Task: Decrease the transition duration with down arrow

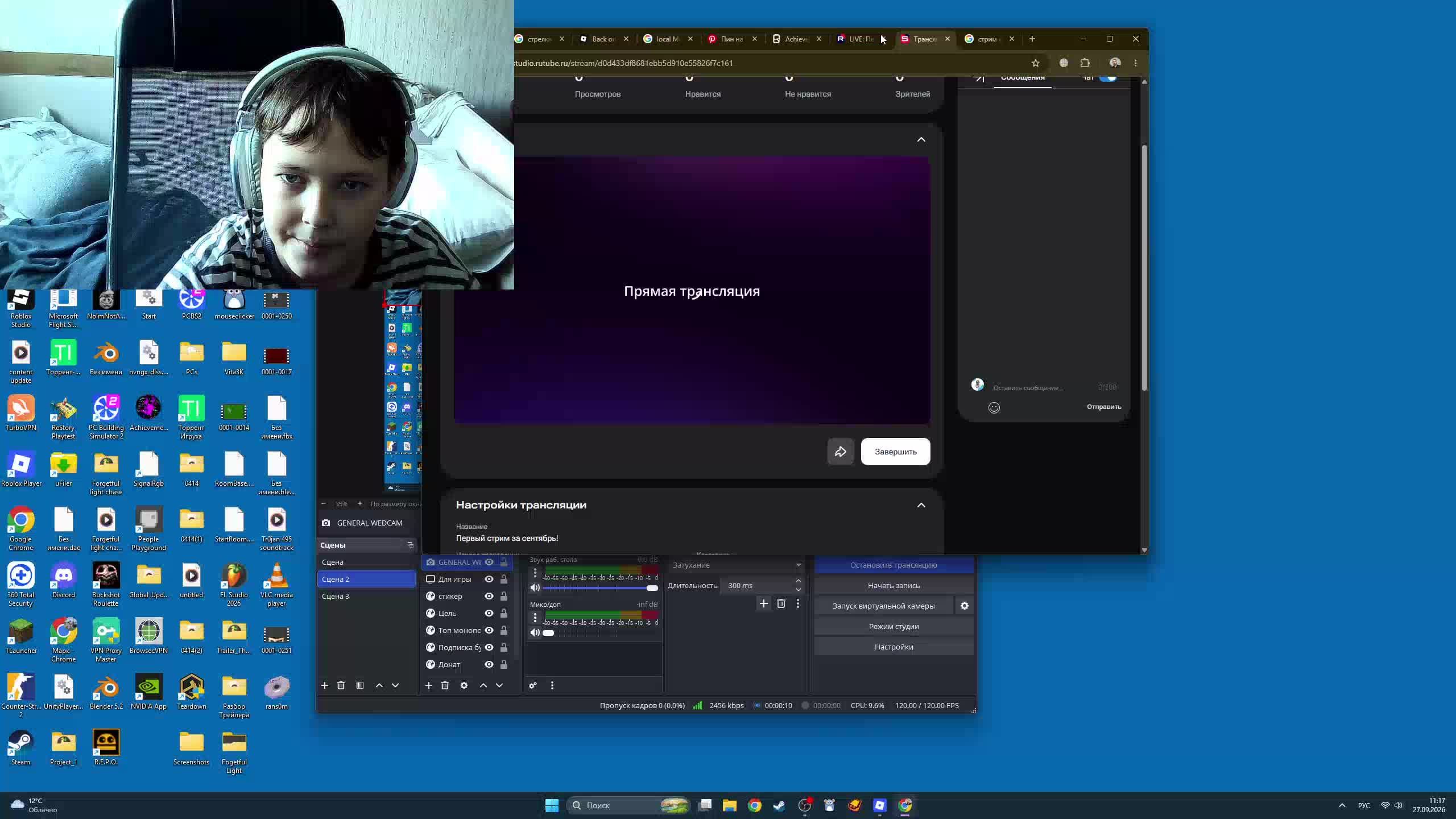Action: [799, 589]
